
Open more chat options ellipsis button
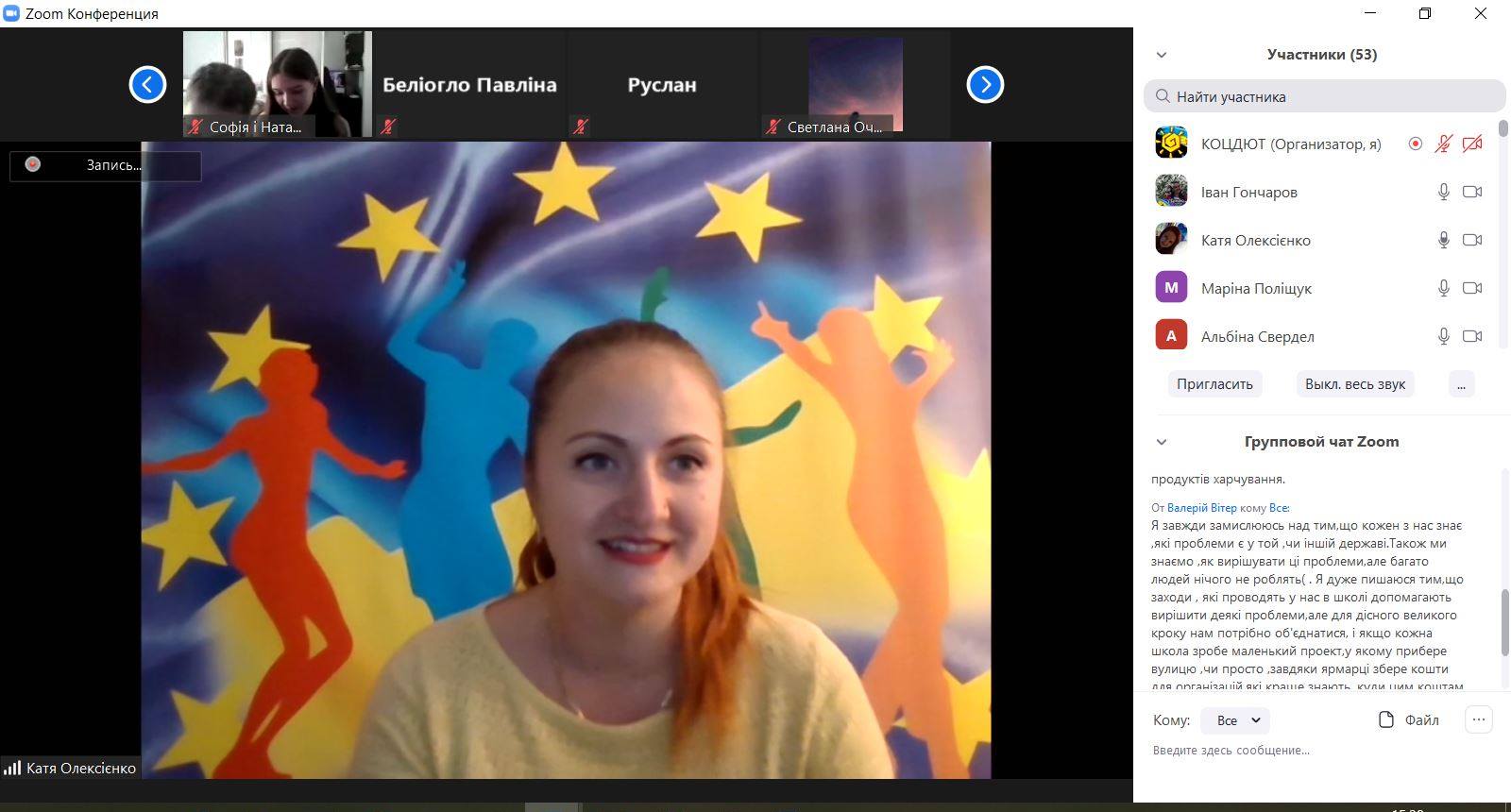point(1479,720)
